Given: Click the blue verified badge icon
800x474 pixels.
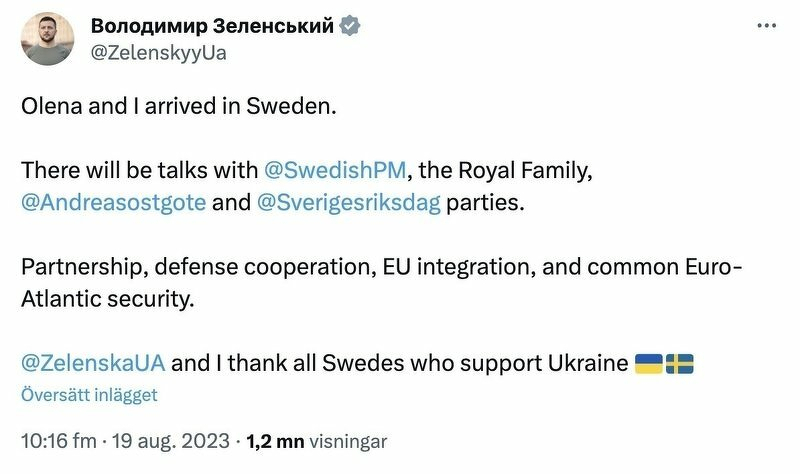Looking at the screenshot, I should coord(349,27).
